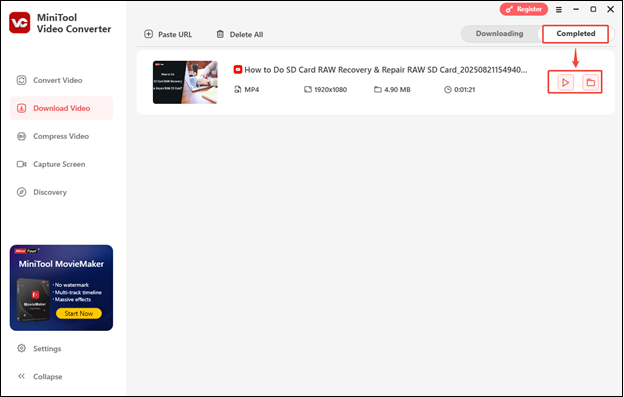Viewport: 624px width, 397px height.
Task: Open the Convert Video section
Action: [61, 80]
